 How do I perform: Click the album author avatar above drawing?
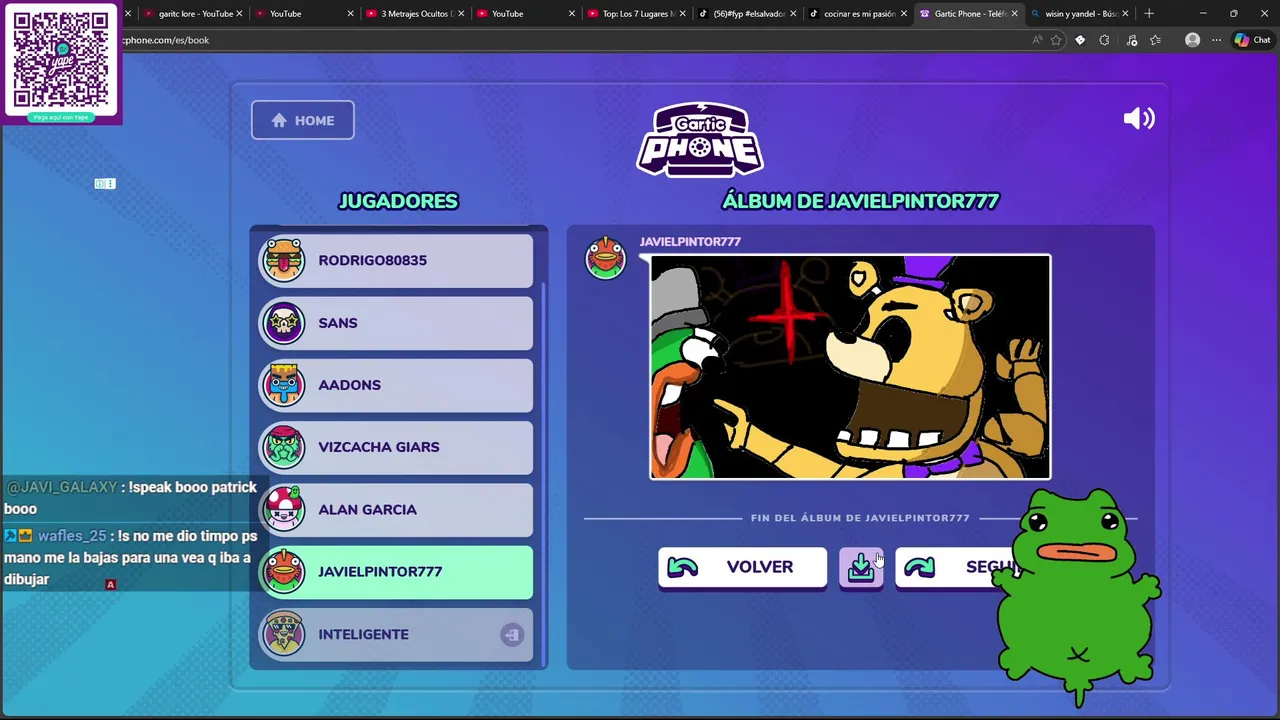pyautogui.click(x=605, y=258)
